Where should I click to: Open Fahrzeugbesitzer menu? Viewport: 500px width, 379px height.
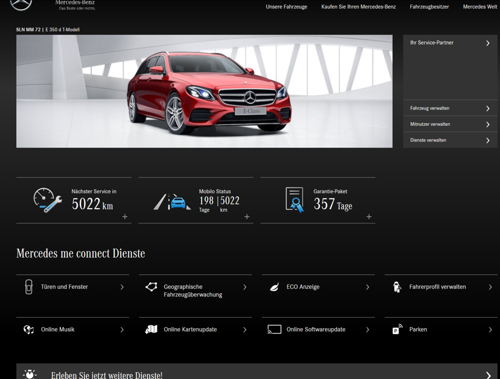[429, 7]
